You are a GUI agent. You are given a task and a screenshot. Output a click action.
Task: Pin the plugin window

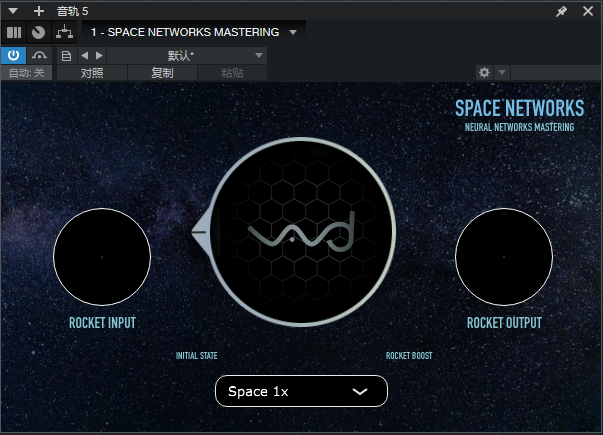pos(562,11)
